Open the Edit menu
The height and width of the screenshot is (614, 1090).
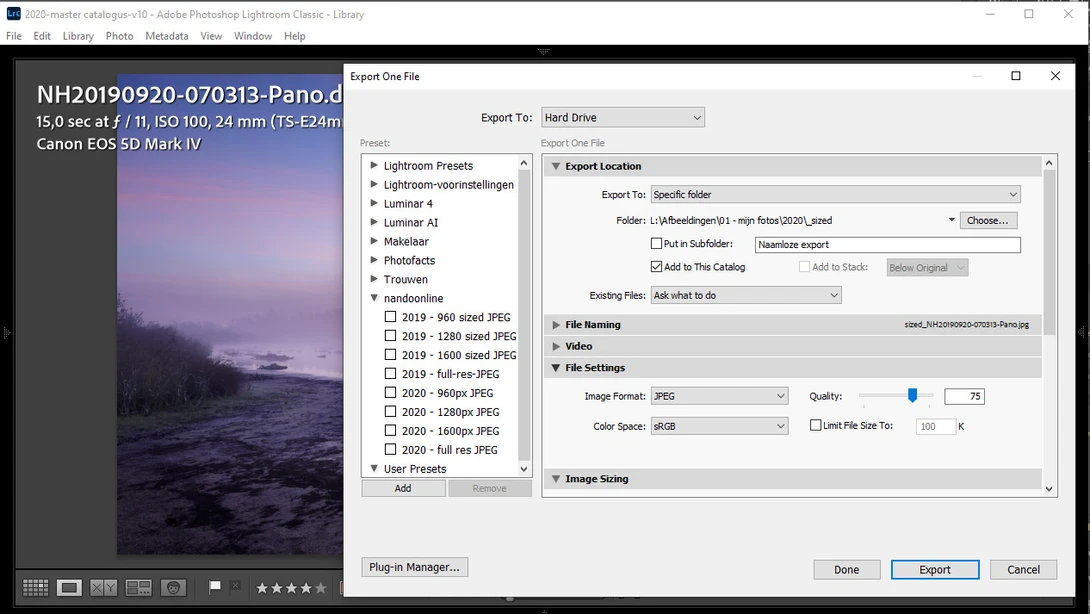point(42,36)
